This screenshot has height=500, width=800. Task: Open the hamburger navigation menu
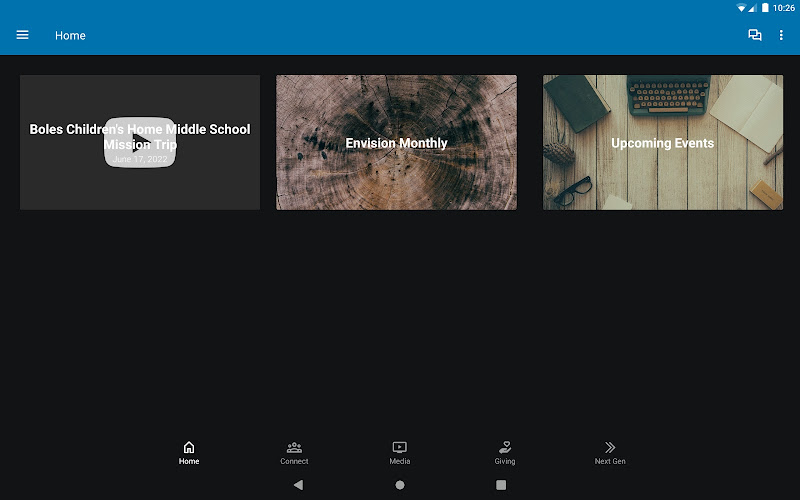(22, 35)
